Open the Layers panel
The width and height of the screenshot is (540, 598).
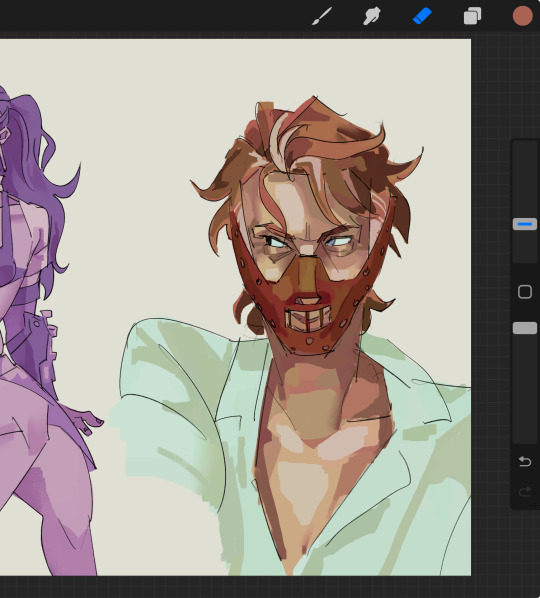pyautogui.click(x=472, y=16)
